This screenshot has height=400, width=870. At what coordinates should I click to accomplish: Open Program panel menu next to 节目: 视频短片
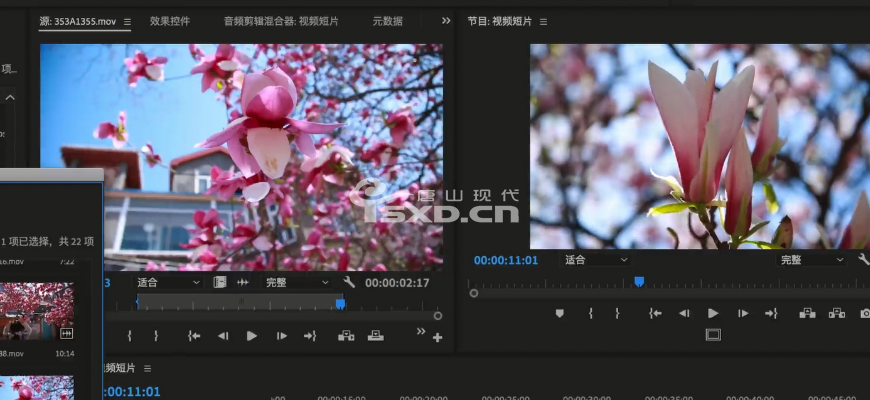click(x=543, y=22)
